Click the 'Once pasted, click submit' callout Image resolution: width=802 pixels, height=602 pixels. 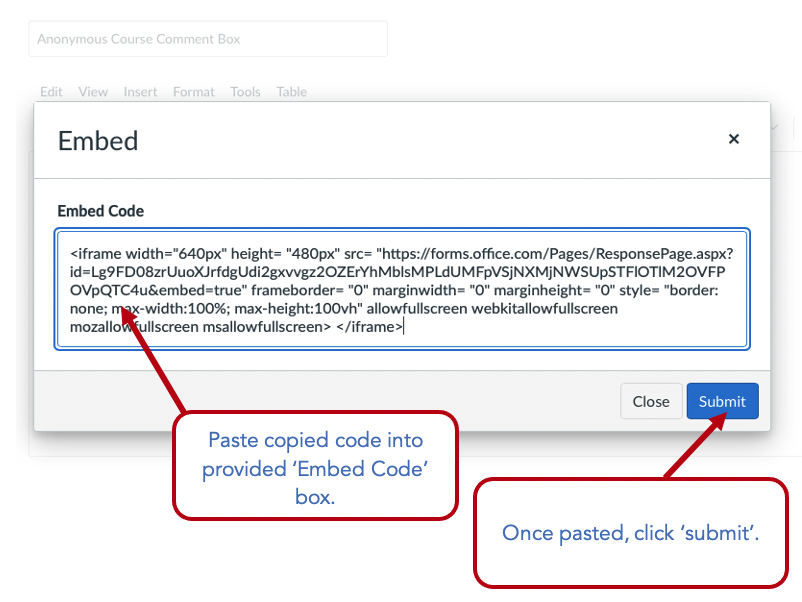[630, 532]
